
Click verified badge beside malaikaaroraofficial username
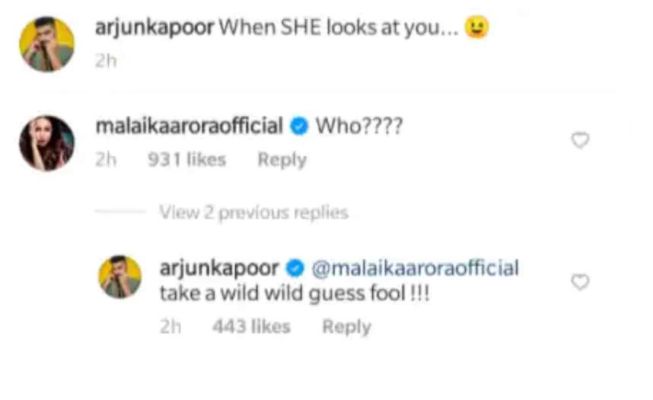click(x=299, y=126)
